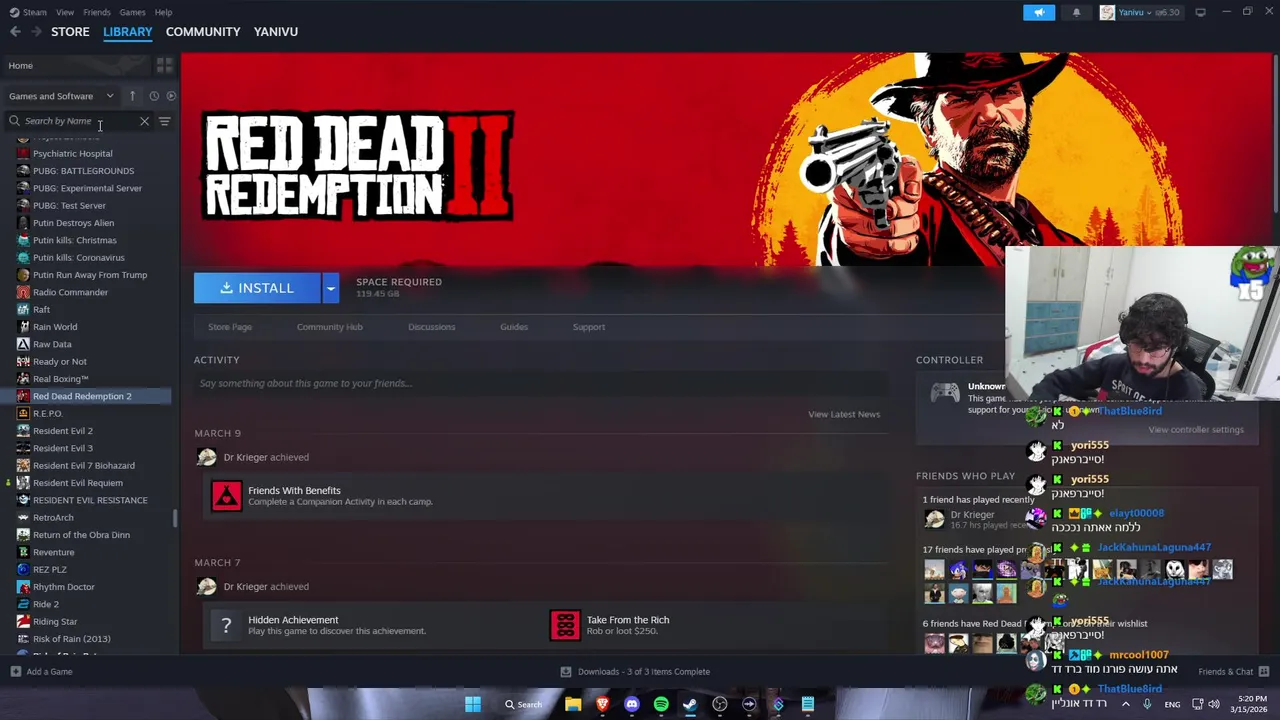Switch to the STORE tab

tap(70, 32)
